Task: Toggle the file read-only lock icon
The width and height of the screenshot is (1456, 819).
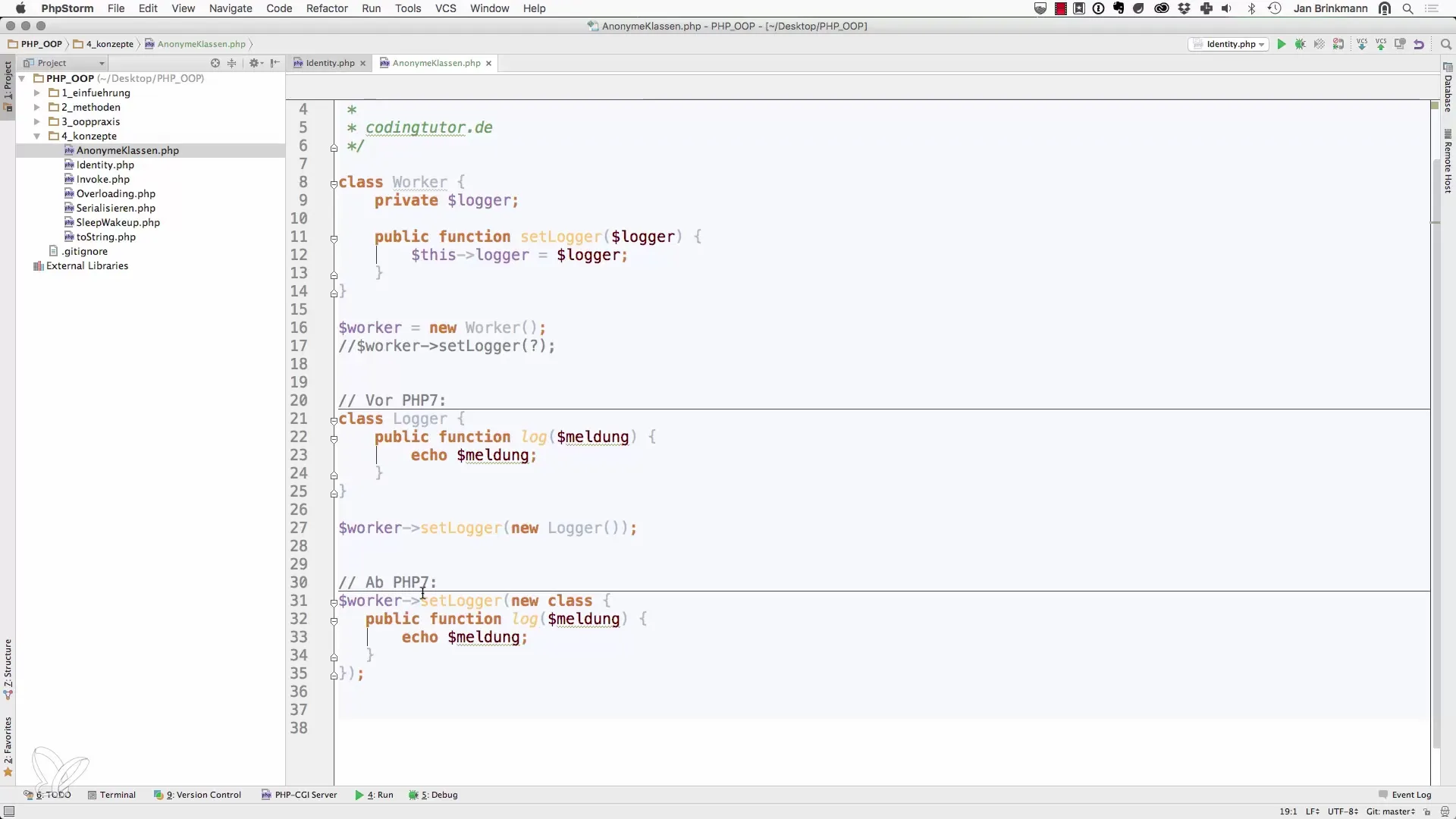Action: click(1427, 811)
